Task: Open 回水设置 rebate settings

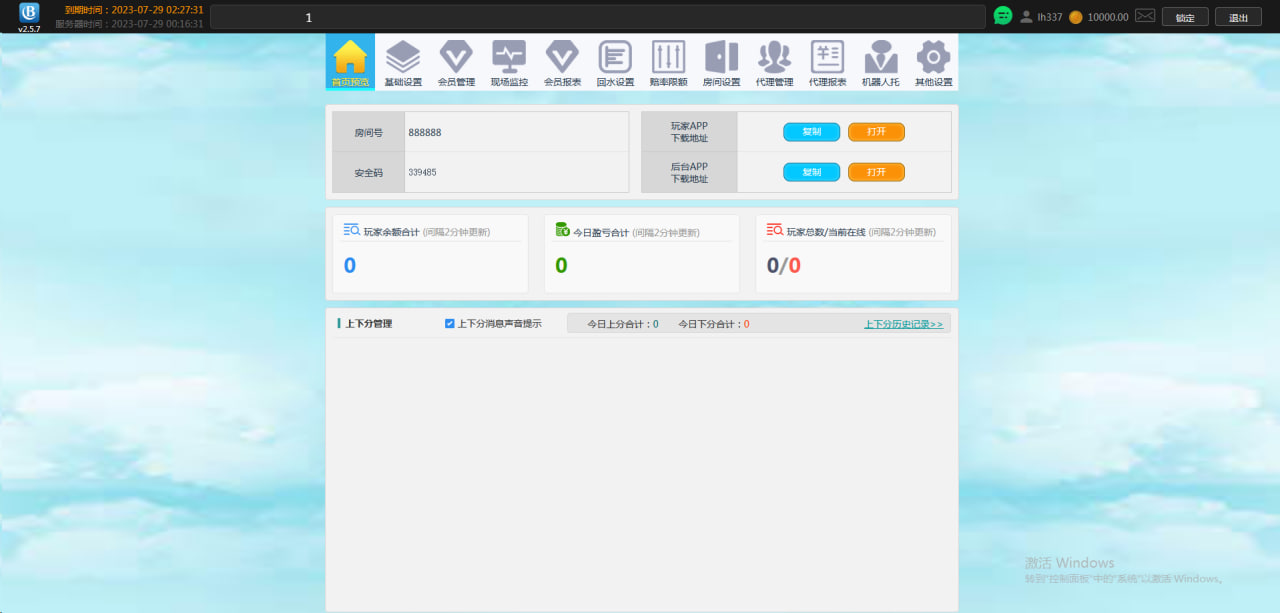Action: pyautogui.click(x=615, y=62)
